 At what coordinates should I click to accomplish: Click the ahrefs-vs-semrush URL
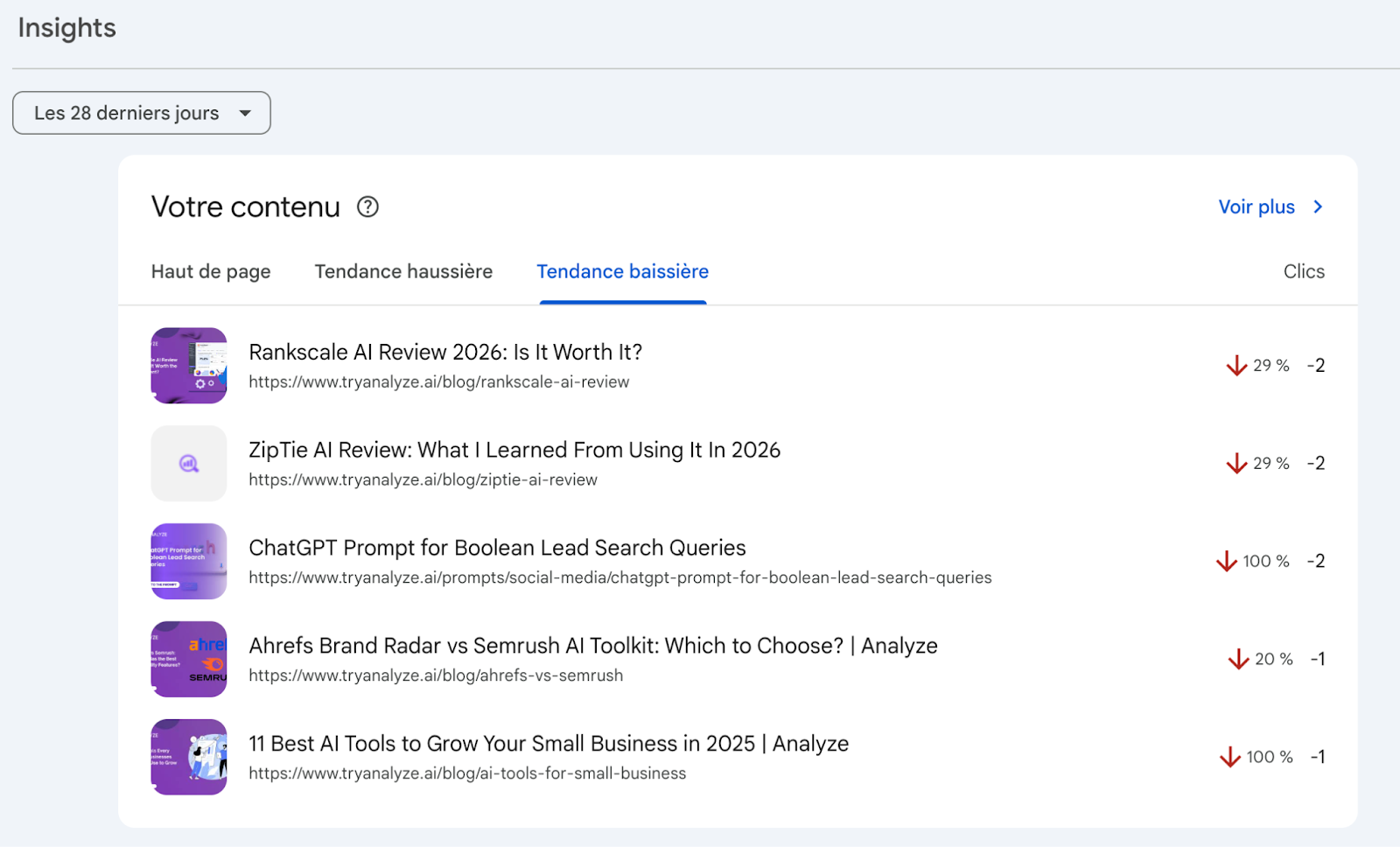point(435,675)
